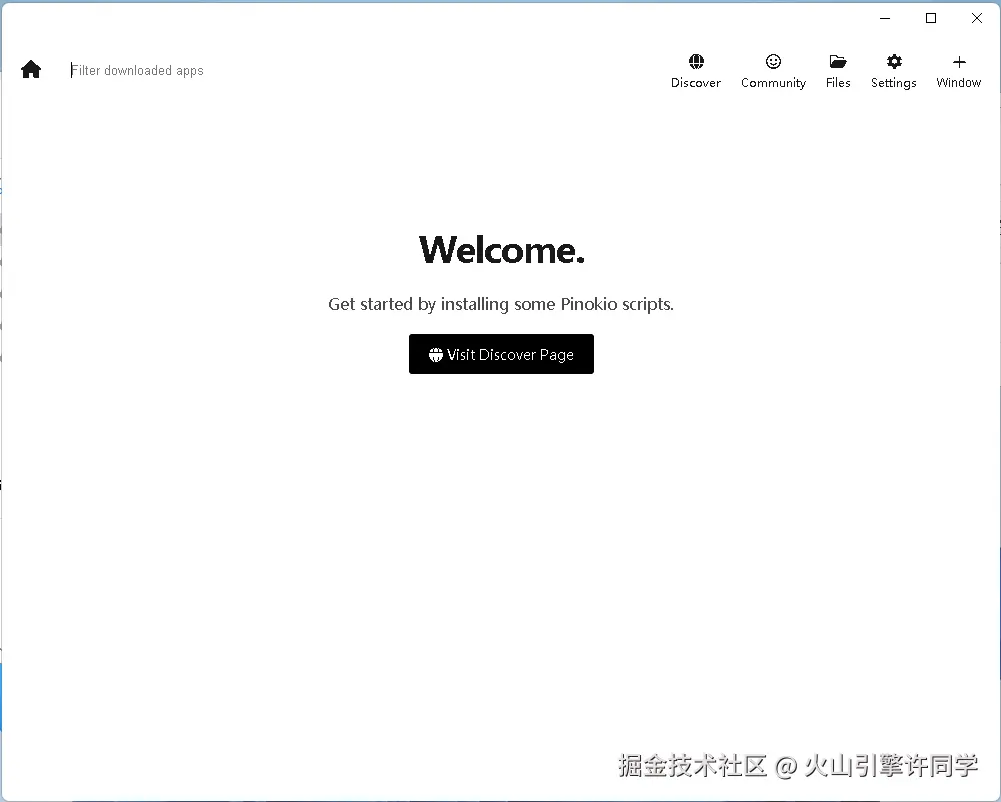Open the Discover page from toolbar
The width and height of the screenshot is (1001, 802).
(x=696, y=71)
